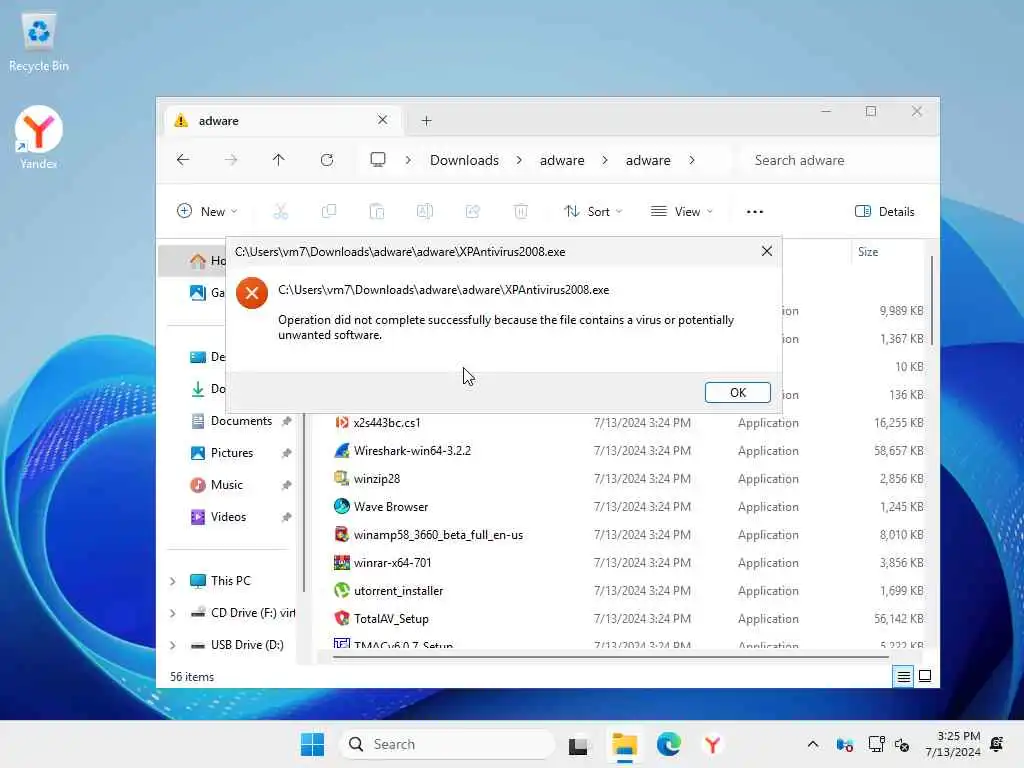Select the adware tab
This screenshot has width=1024, height=768.
click(281, 120)
